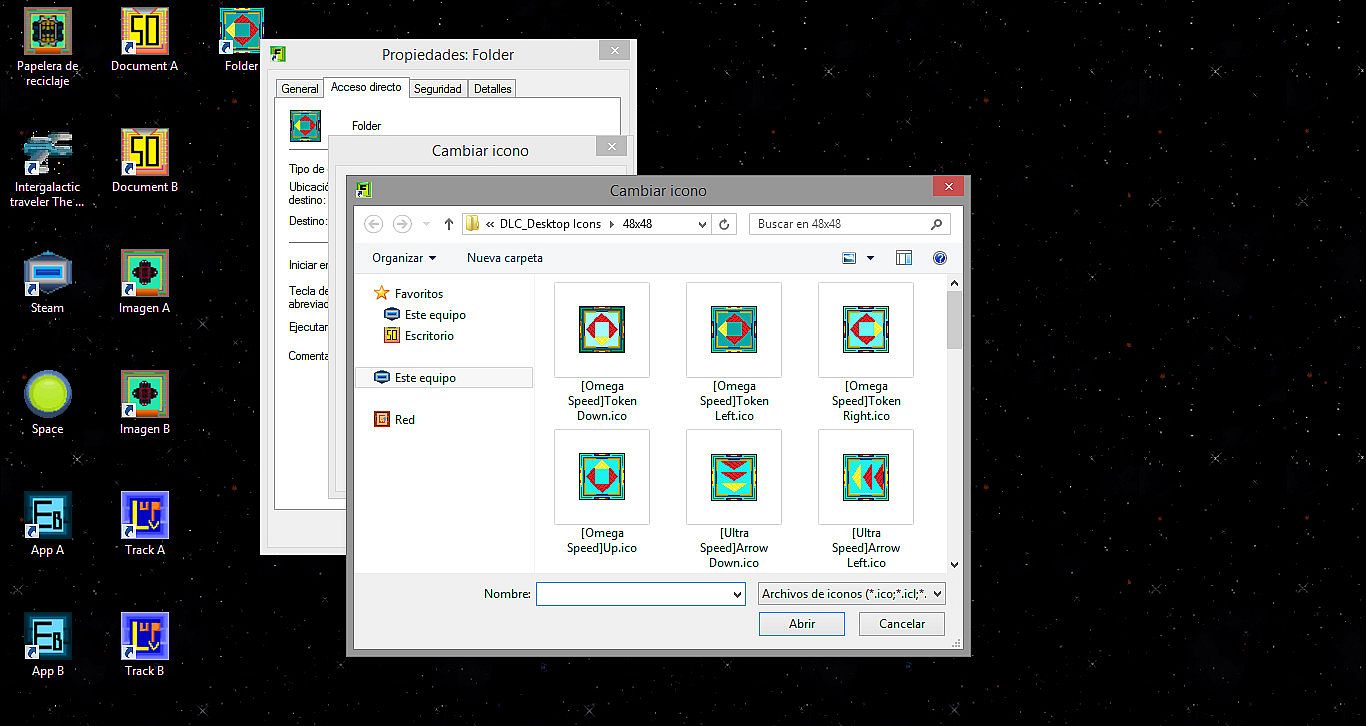Select Escritorio in the Favoritos tree
Viewport: 1366px width, 726px height.
tap(429, 336)
